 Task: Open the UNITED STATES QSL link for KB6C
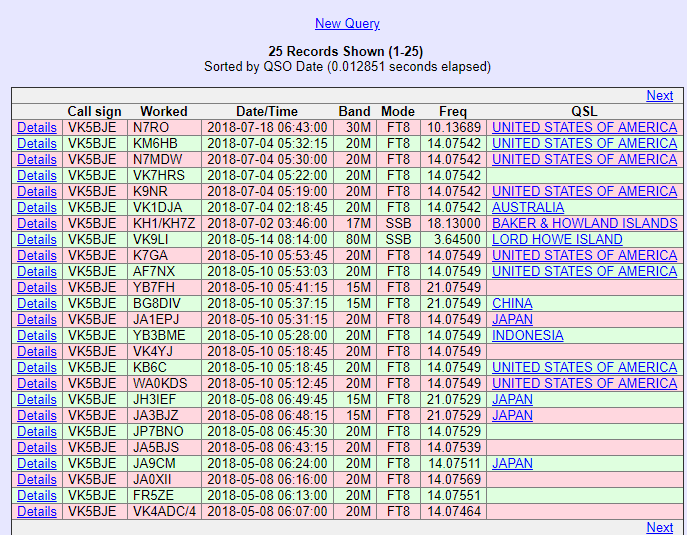point(584,367)
